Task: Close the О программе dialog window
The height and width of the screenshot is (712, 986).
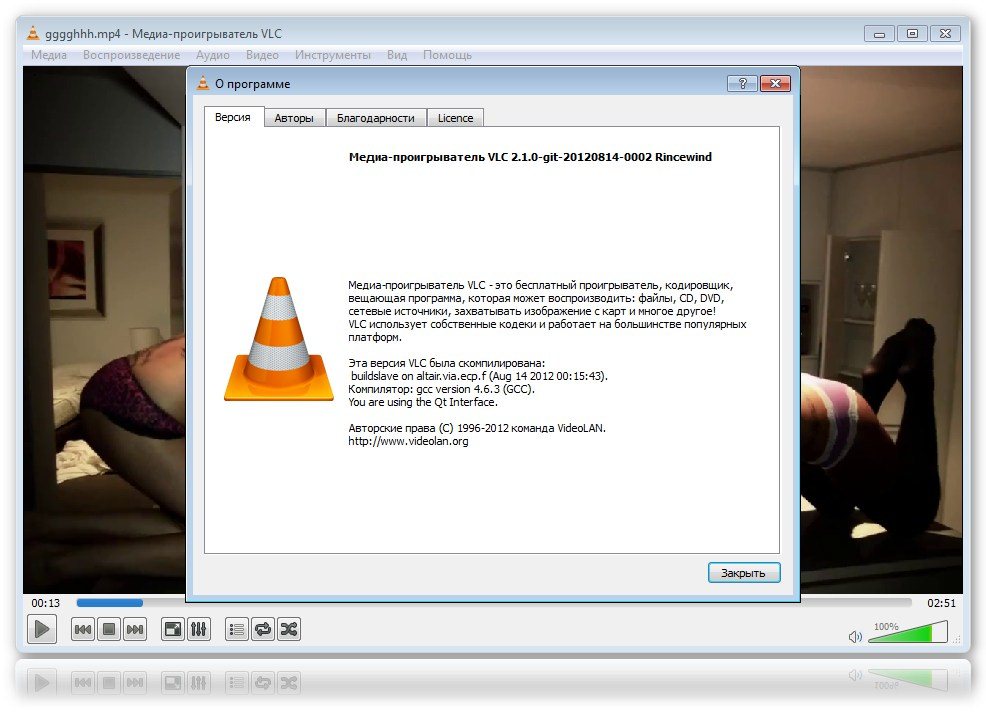Action: (x=775, y=84)
